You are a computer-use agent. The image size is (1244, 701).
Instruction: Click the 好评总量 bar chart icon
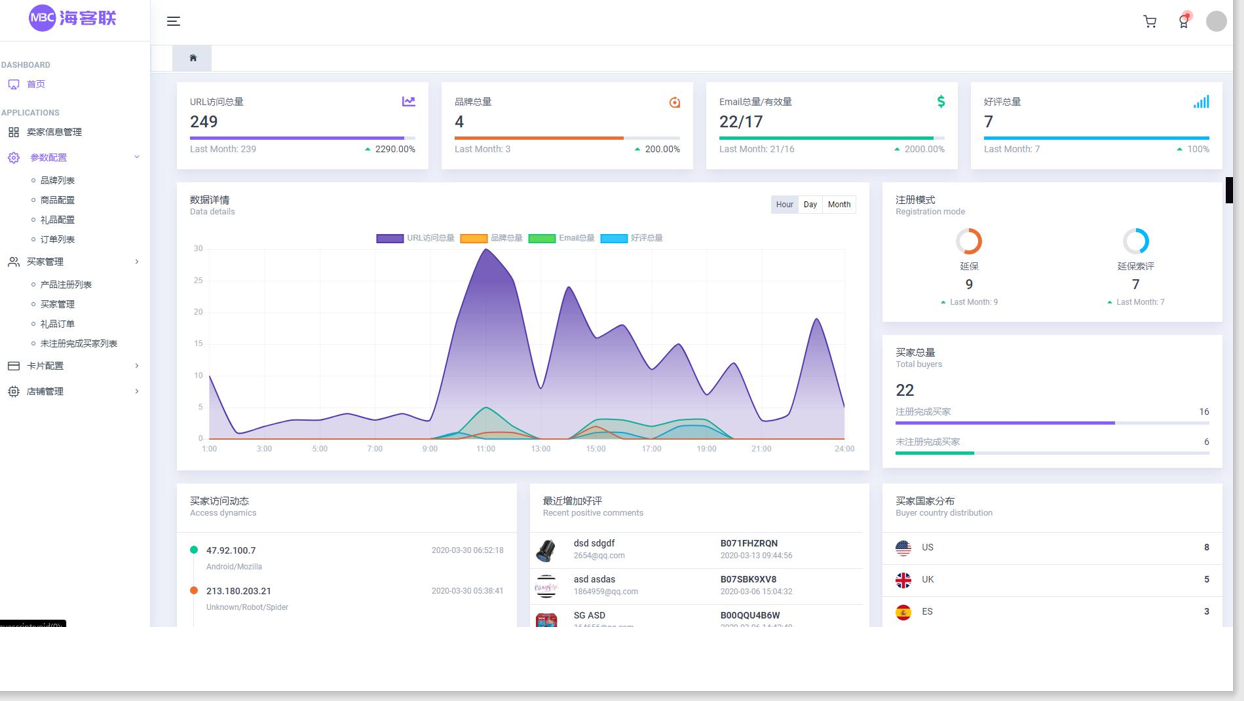pos(1201,101)
